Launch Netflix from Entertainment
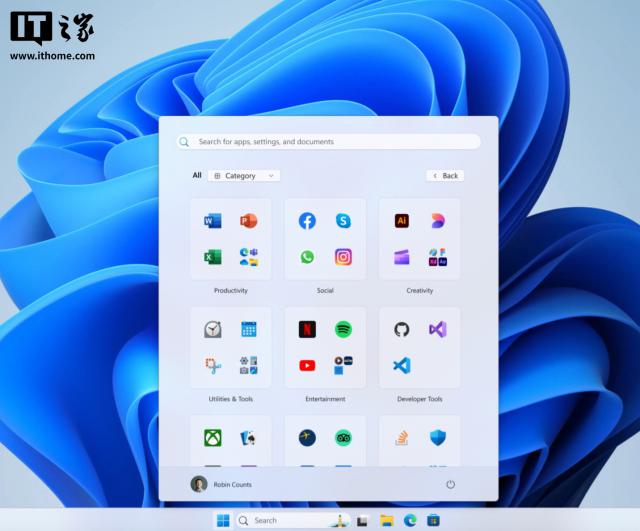640x531 pixels. tap(307, 329)
